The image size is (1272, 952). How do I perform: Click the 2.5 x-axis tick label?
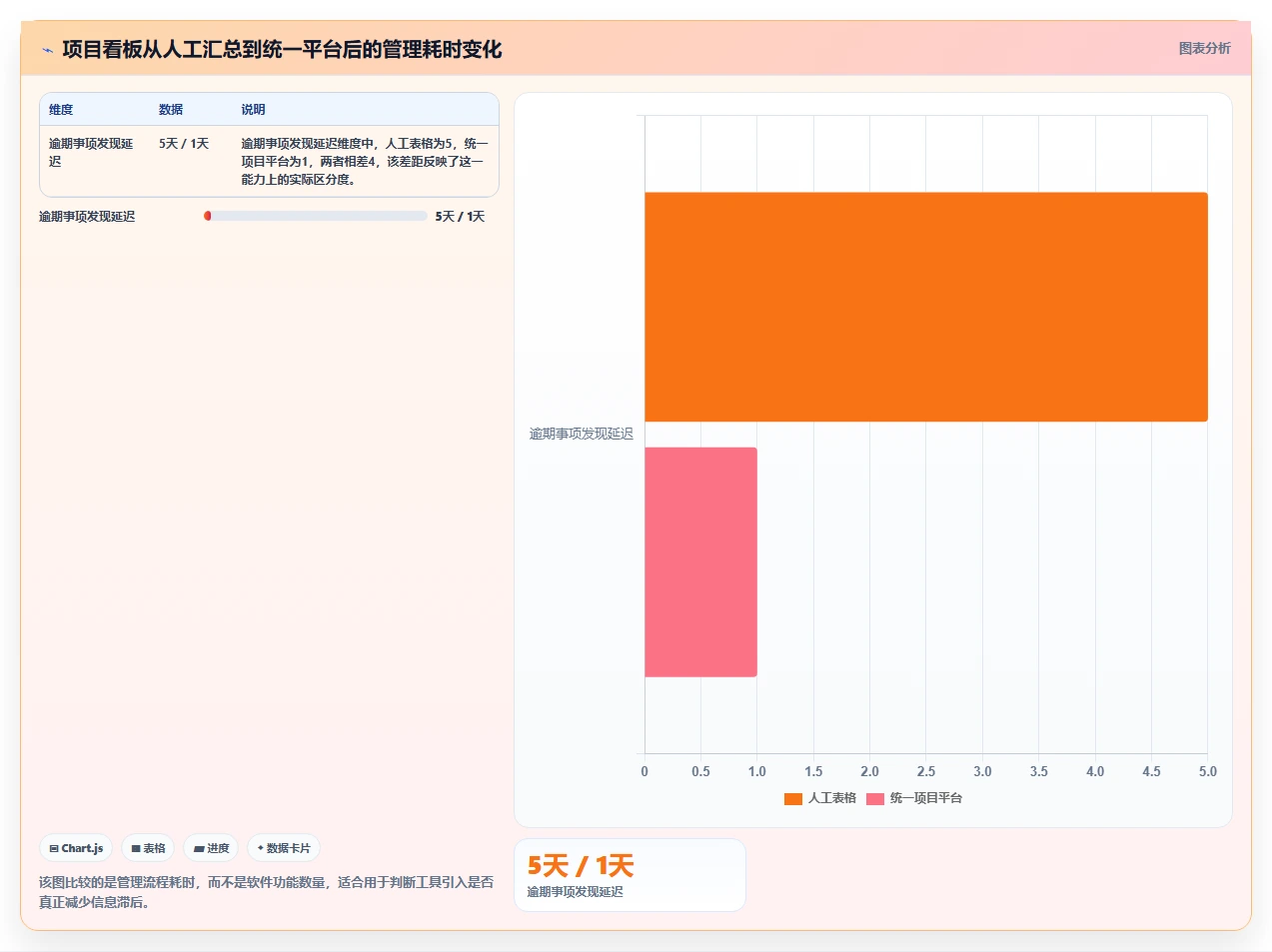pos(926,771)
